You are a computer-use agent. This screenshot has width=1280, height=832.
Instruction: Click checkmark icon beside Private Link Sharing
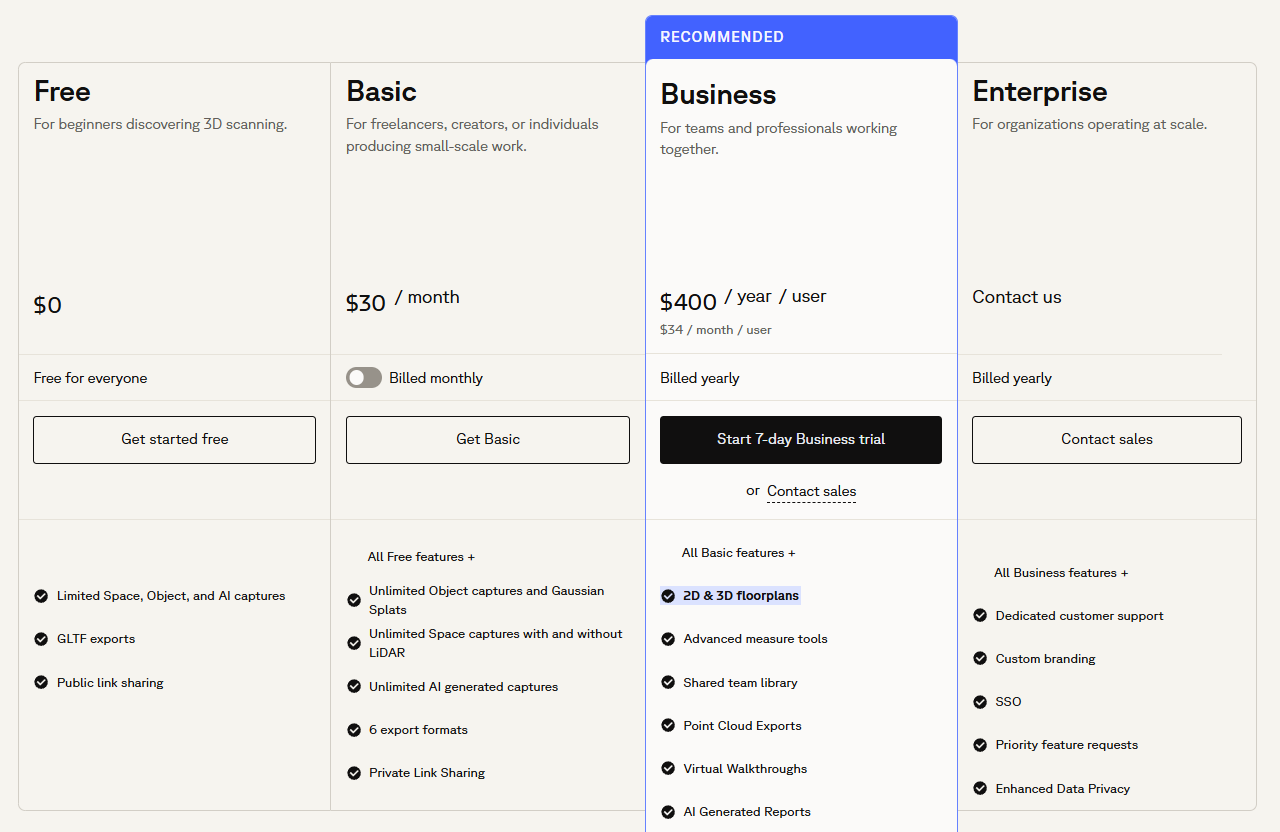click(354, 773)
